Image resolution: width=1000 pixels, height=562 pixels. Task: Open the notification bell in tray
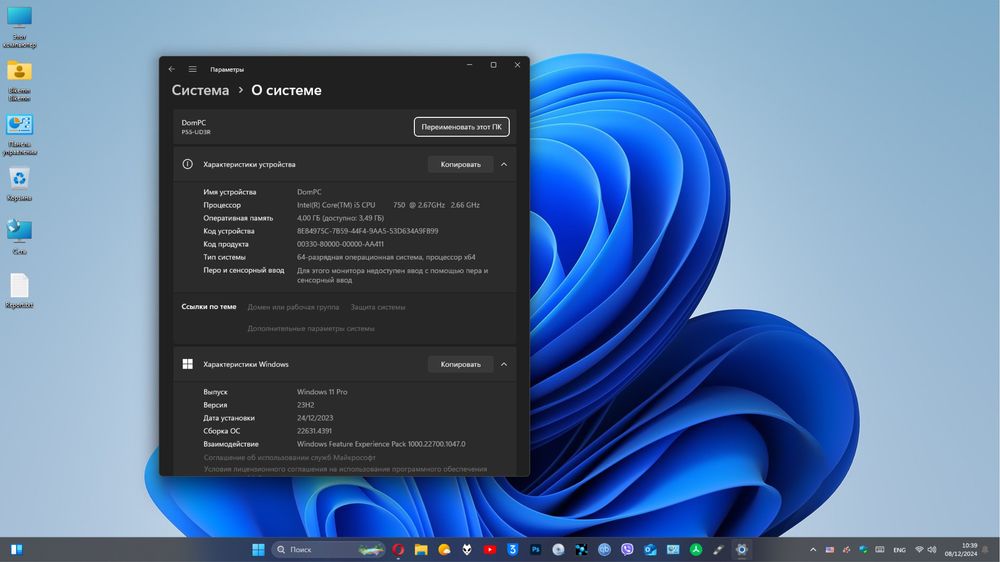tap(985, 549)
